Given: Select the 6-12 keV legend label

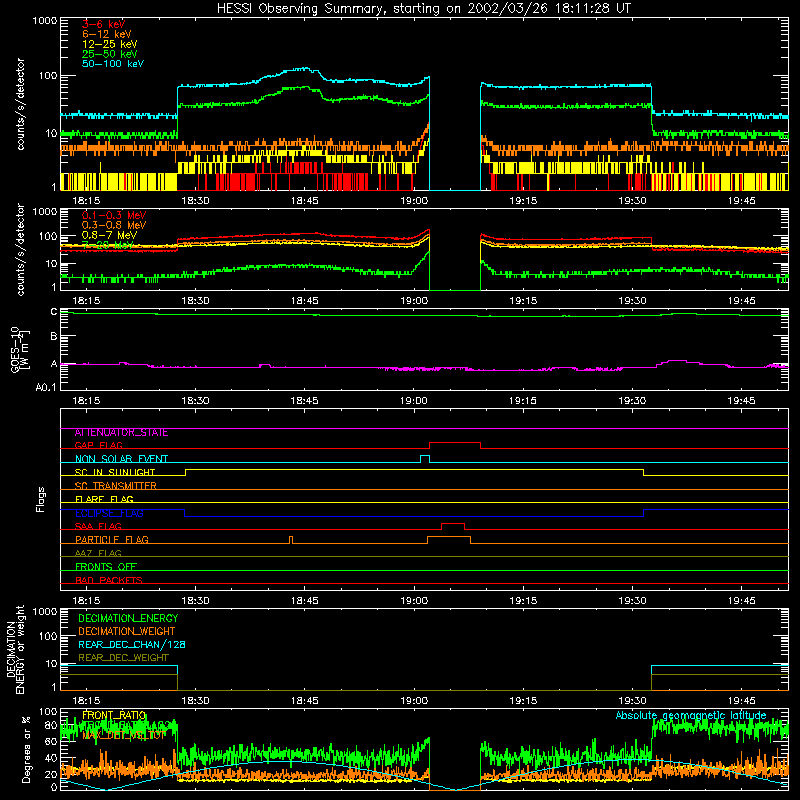Looking at the screenshot, I should coord(107,34).
